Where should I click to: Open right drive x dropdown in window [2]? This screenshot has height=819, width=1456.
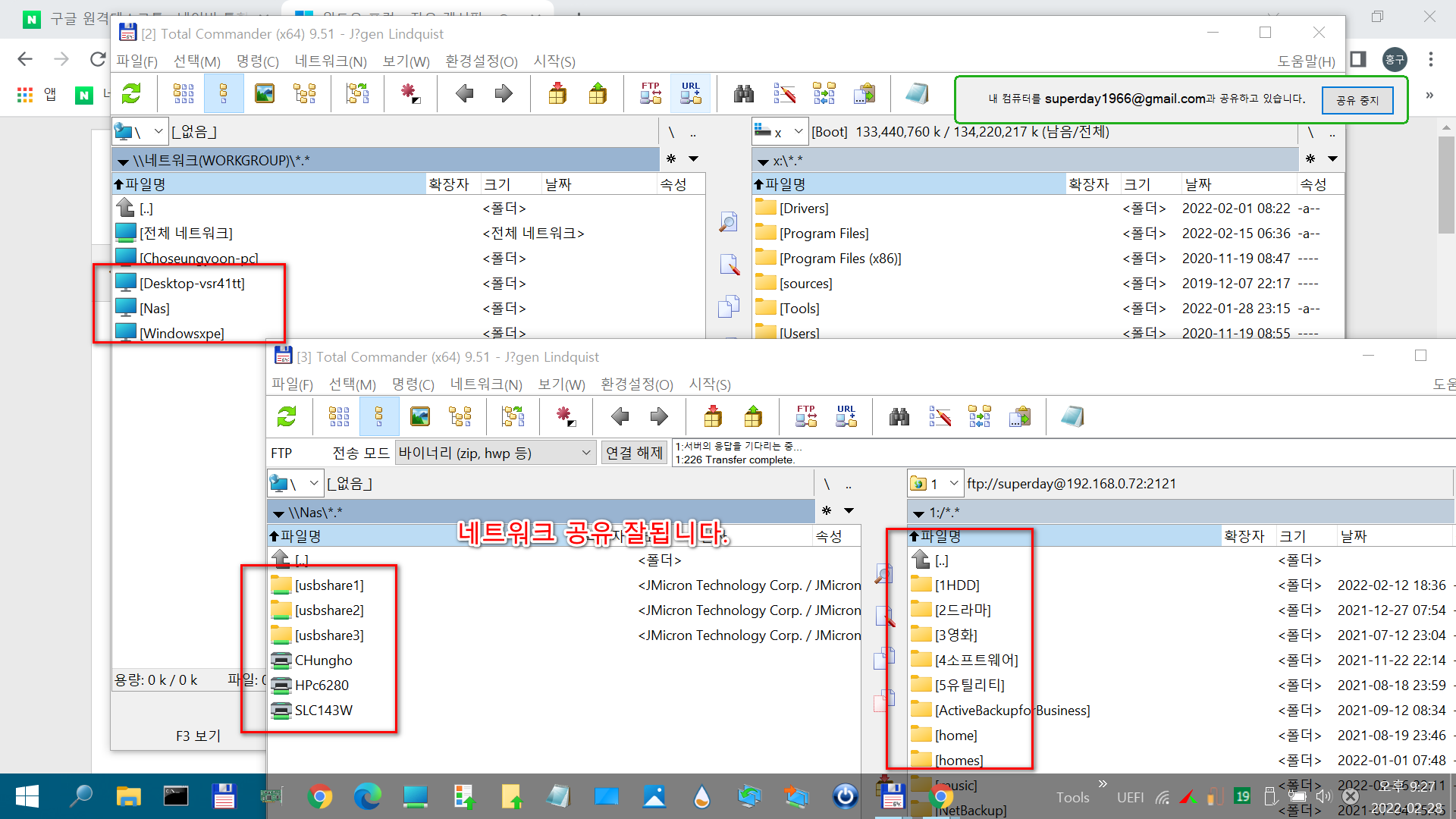click(779, 132)
